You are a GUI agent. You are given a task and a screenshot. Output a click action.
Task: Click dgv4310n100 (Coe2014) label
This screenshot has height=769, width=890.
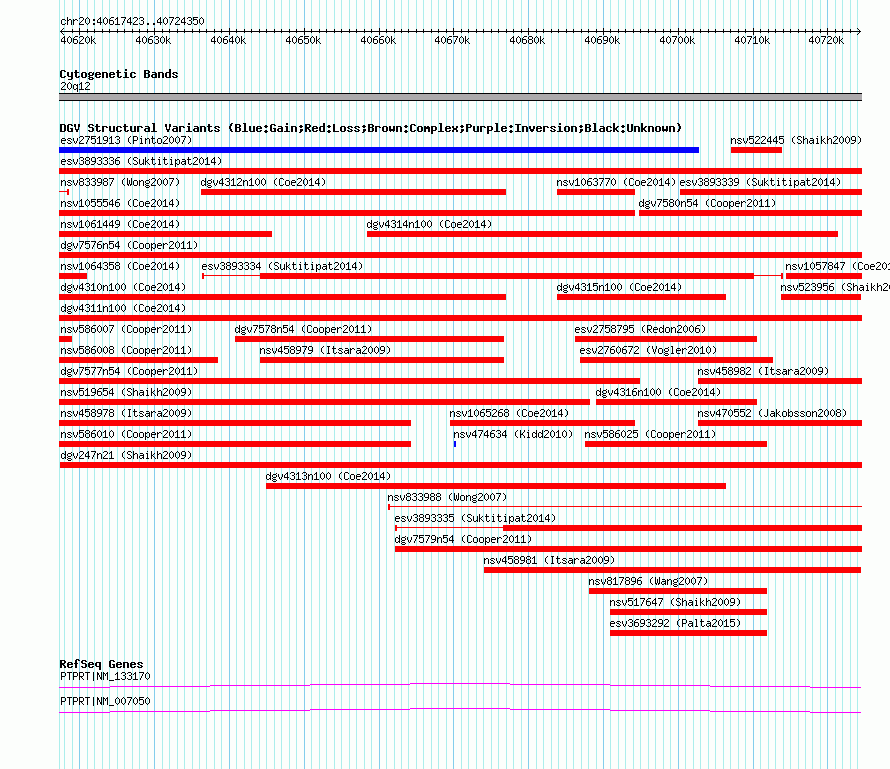(x=123, y=287)
